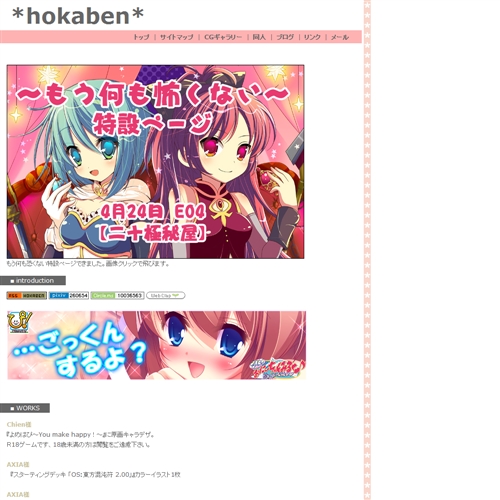This screenshot has width=500, height=500.
Task: Click the WORKS section header
Action: pos(25,408)
